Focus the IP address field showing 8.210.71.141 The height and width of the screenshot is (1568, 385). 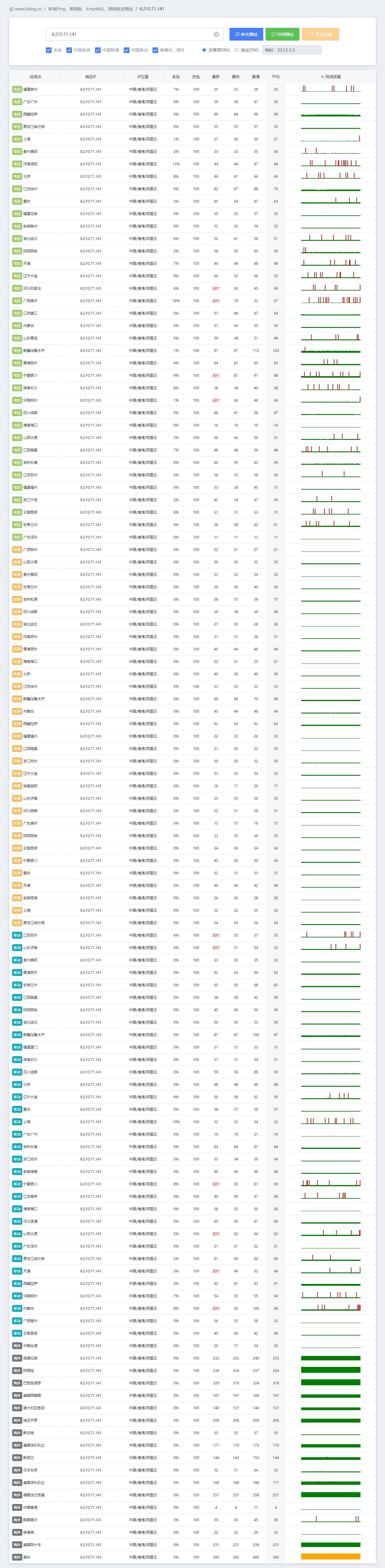pyautogui.click(x=134, y=34)
